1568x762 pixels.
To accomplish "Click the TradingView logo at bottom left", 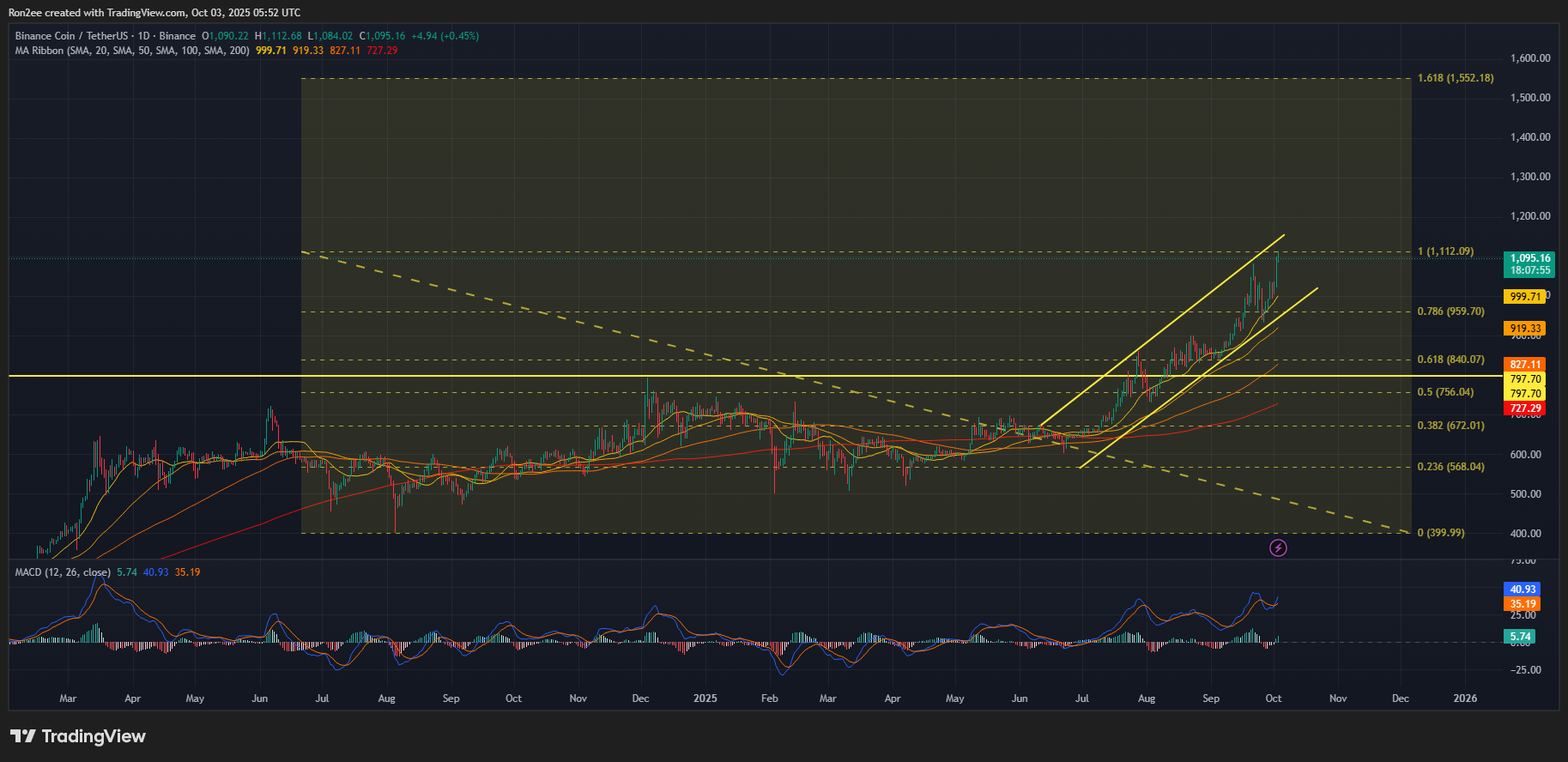I will [78, 736].
